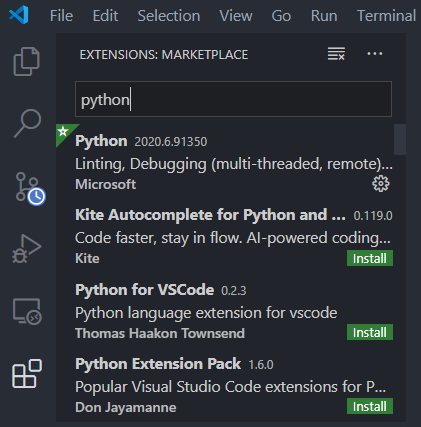Open the Terminal menu
This screenshot has width=421, height=427.
[386, 16]
